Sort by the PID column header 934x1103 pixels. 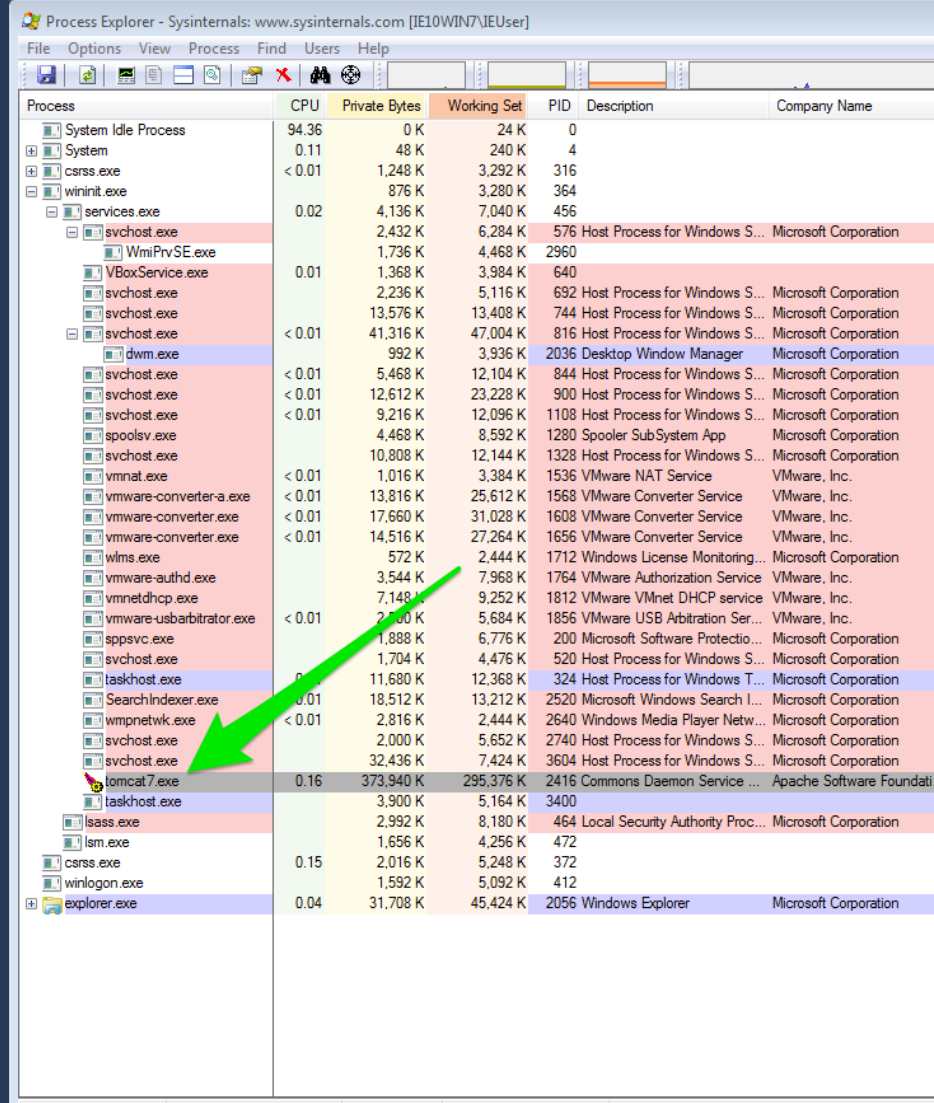554,106
